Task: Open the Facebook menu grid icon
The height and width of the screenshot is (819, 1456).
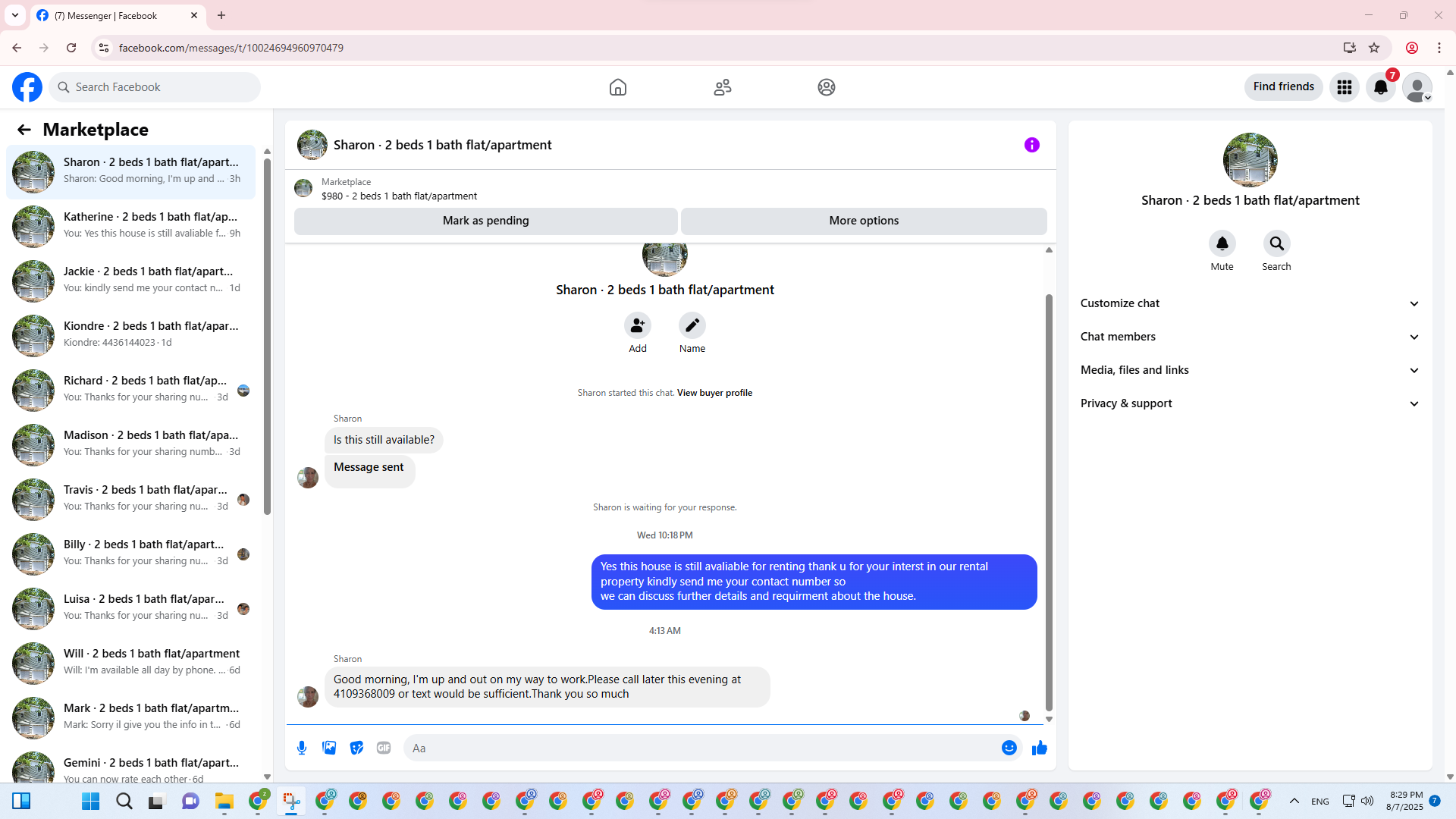Action: pyautogui.click(x=1345, y=87)
